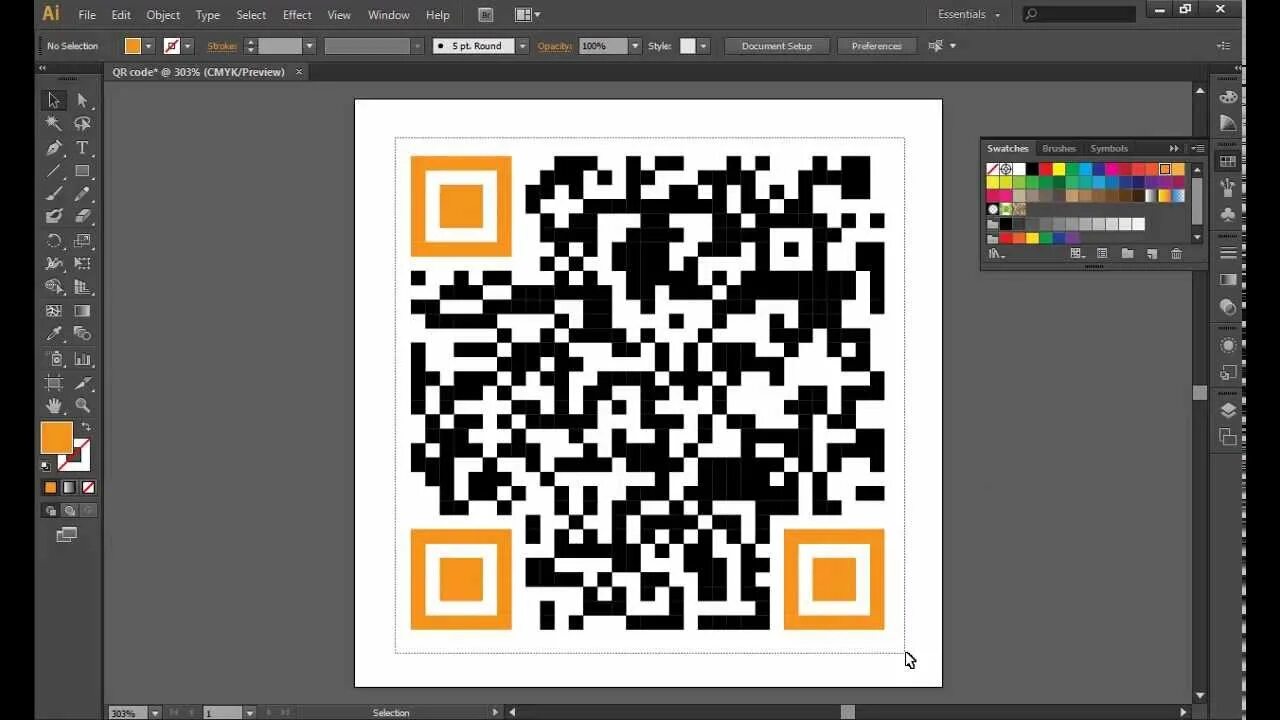Viewport: 1280px width, 720px height.
Task: Open Essentials workspace switcher
Action: [x=969, y=14]
